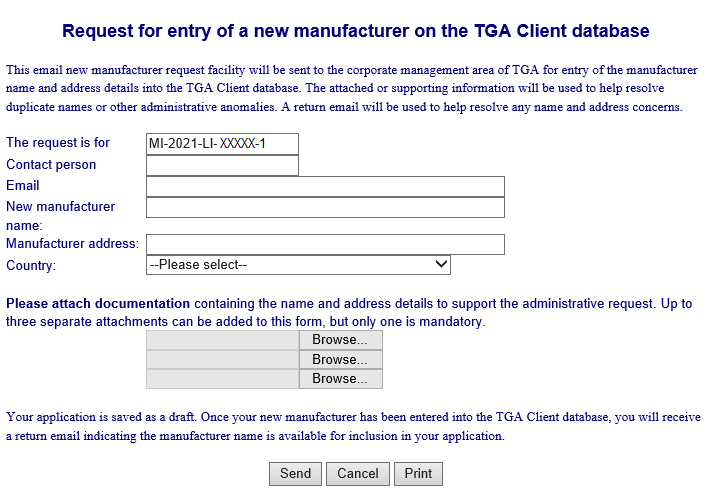The height and width of the screenshot is (495, 713).
Task: Submit the form with the Send button
Action: (x=295, y=474)
